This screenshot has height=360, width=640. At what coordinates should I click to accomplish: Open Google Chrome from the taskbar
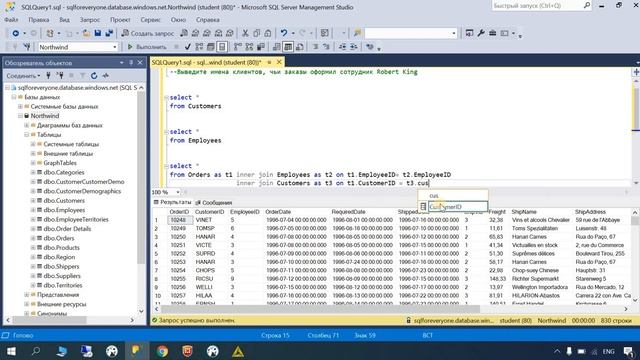pyautogui.click(x=162, y=351)
